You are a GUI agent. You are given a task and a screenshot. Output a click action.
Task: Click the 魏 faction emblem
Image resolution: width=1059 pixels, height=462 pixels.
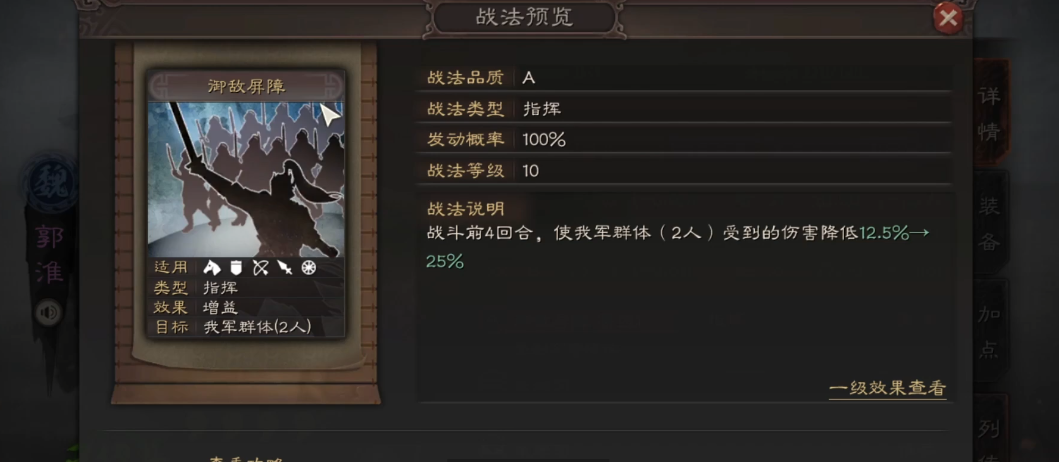(x=49, y=182)
